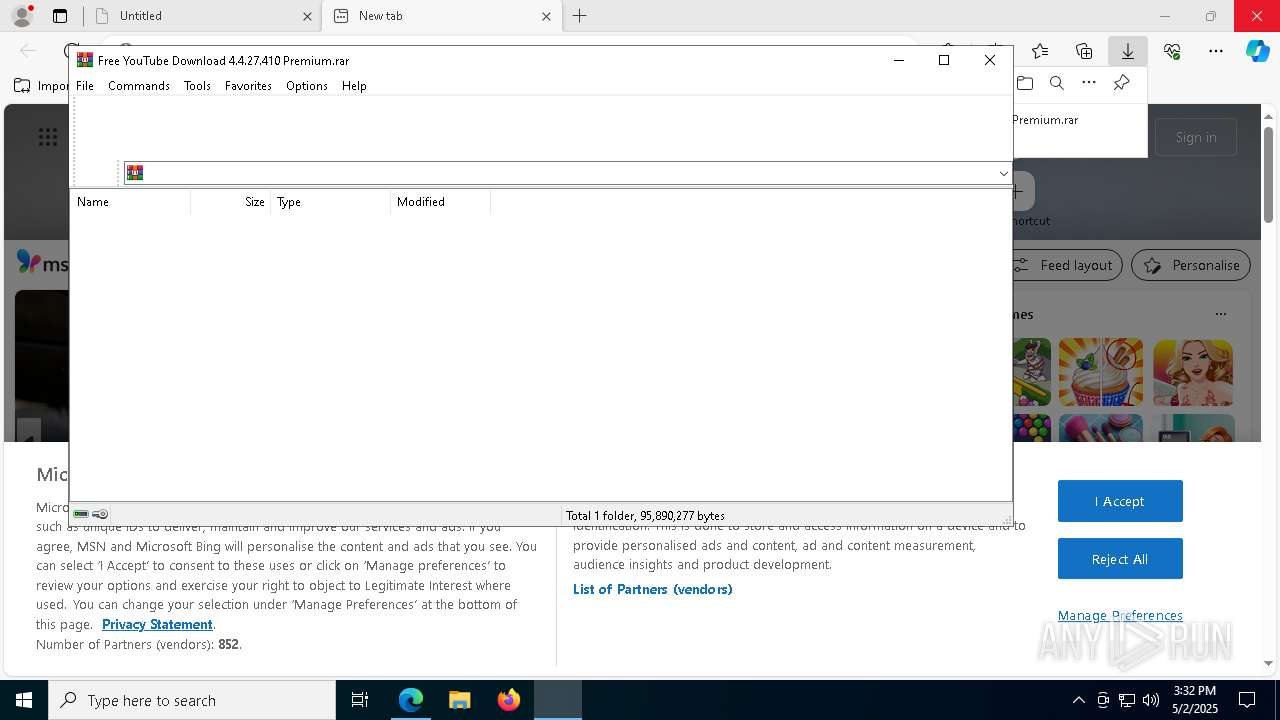Open more options in Downloads panel
Screen dimensions: 1280x720
pyautogui.click(x=1089, y=83)
